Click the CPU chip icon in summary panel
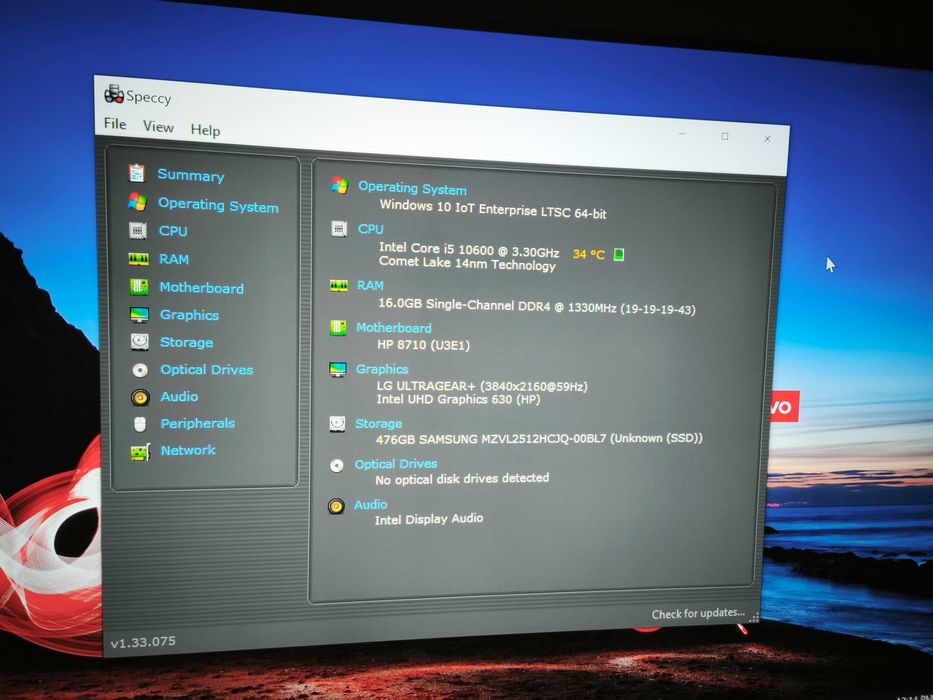933x700 pixels. [339, 229]
